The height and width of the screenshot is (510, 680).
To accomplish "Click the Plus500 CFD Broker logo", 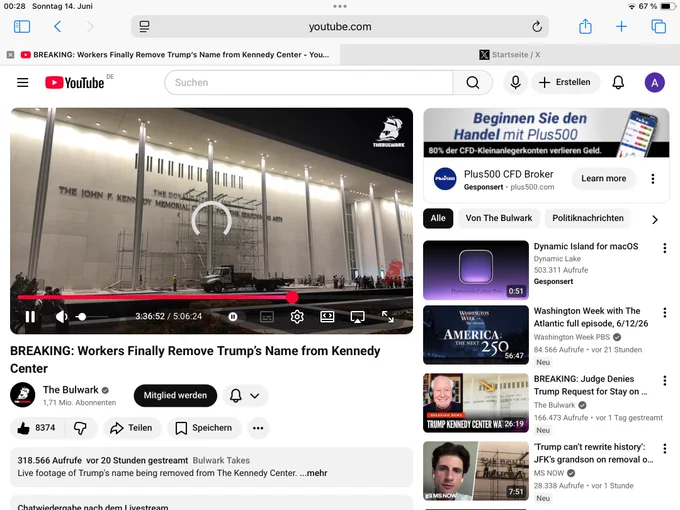I will 445,179.
